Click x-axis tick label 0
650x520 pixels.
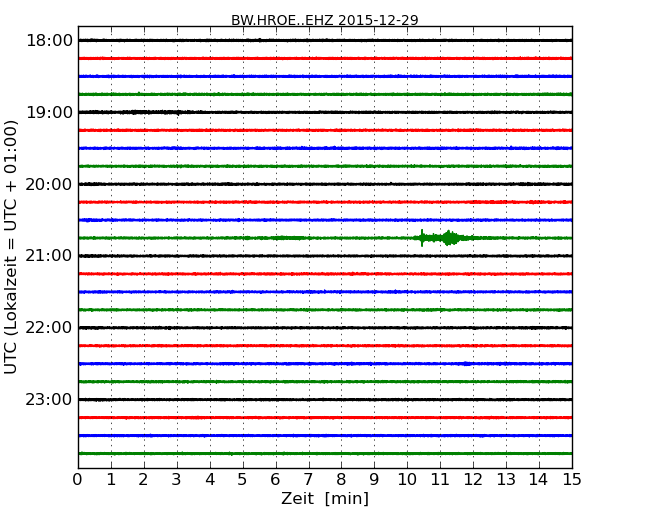click(x=78, y=479)
